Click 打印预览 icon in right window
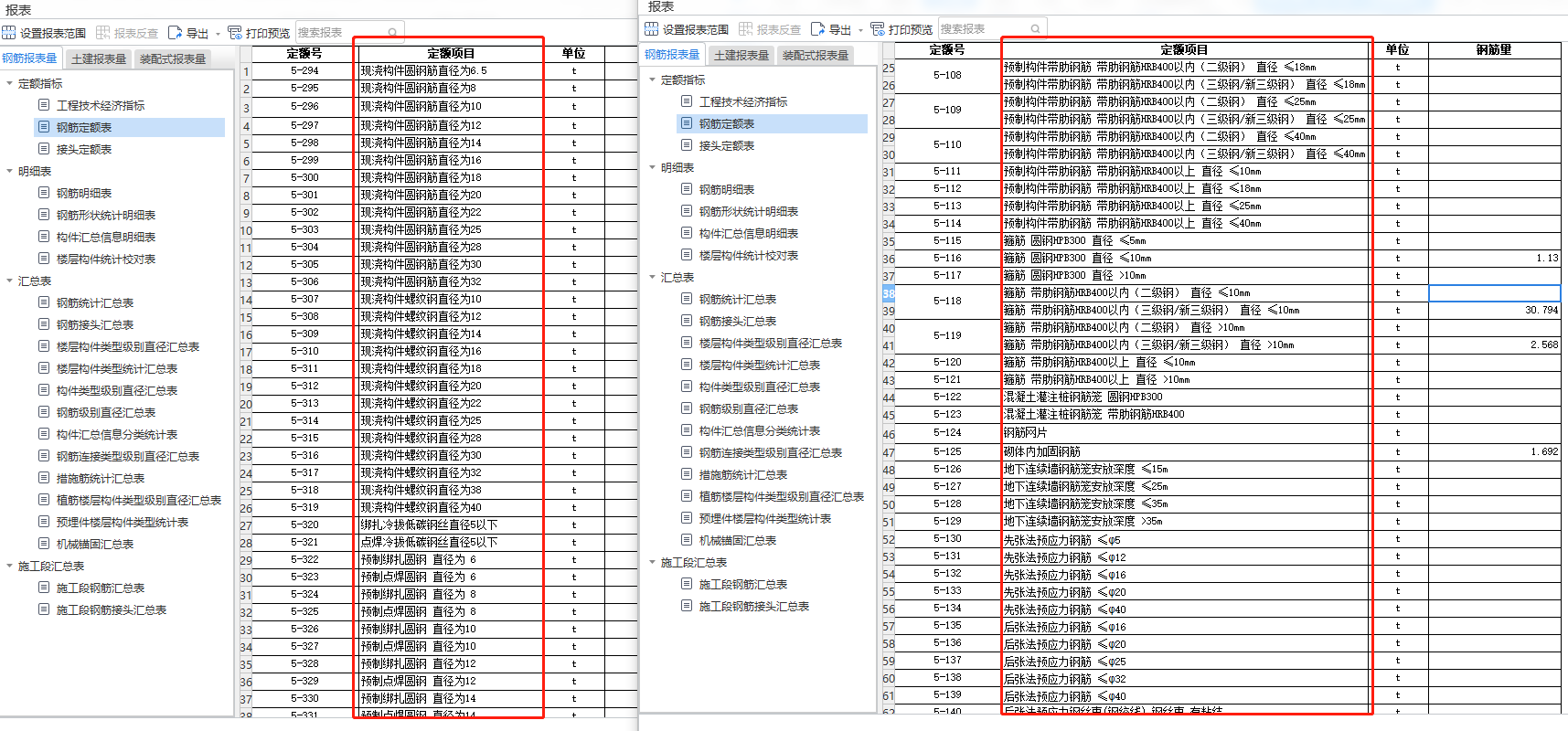 click(x=878, y=29)
